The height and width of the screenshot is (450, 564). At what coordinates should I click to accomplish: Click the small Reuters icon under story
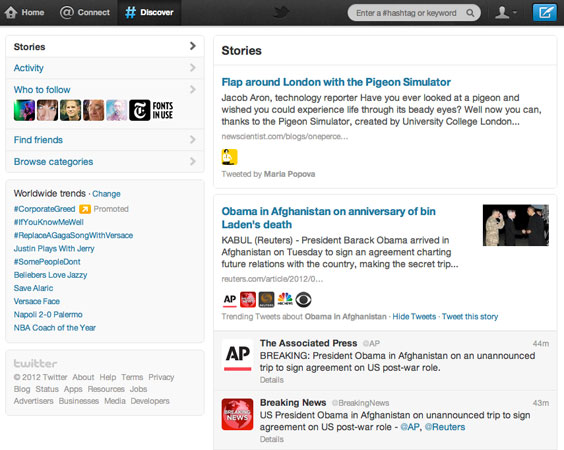coord(267,300)
